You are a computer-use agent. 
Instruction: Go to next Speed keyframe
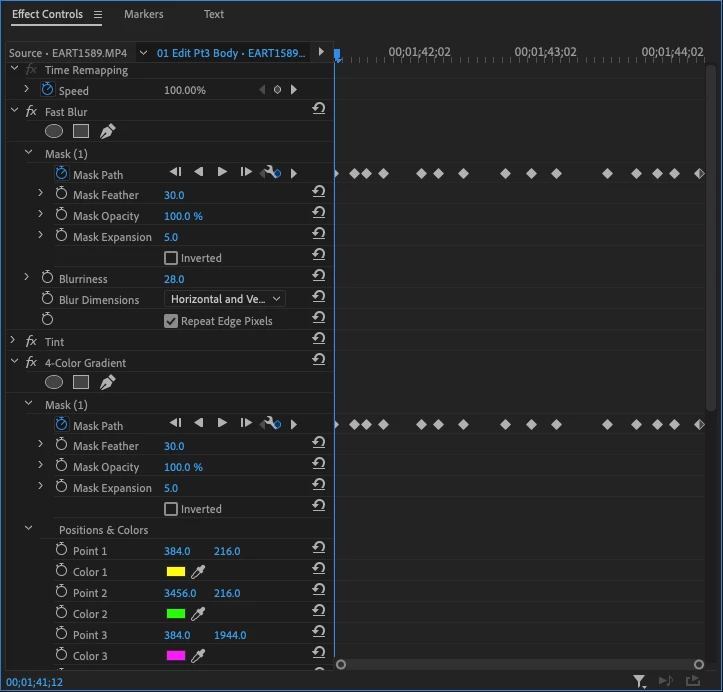pyautogui.click(x=294, y=90)
